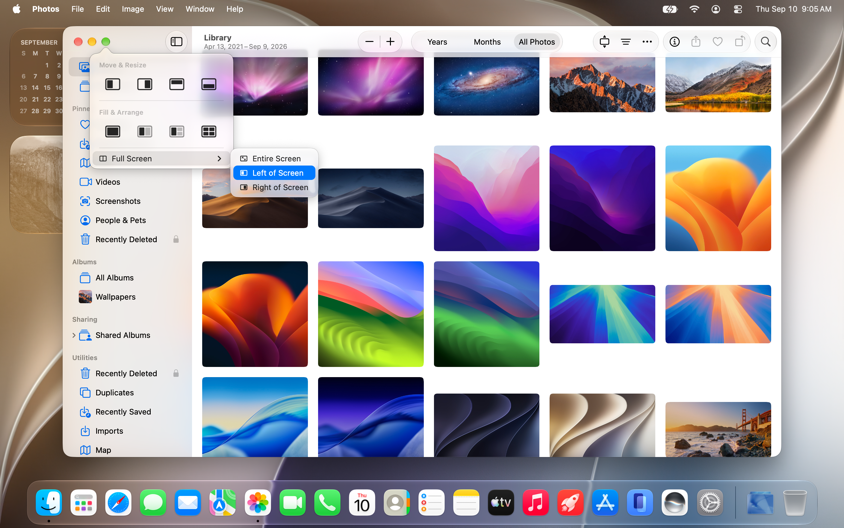Open Finder from the Dock
This screenshot has height=528, width=844.
click(49, 503)
